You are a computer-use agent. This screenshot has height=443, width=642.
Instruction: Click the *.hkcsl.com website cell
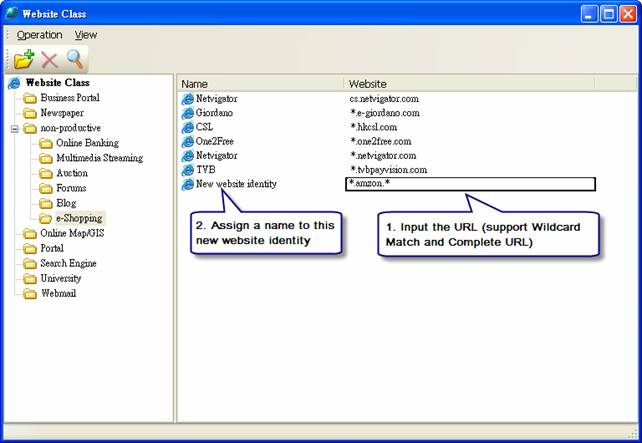click(373, 127)
